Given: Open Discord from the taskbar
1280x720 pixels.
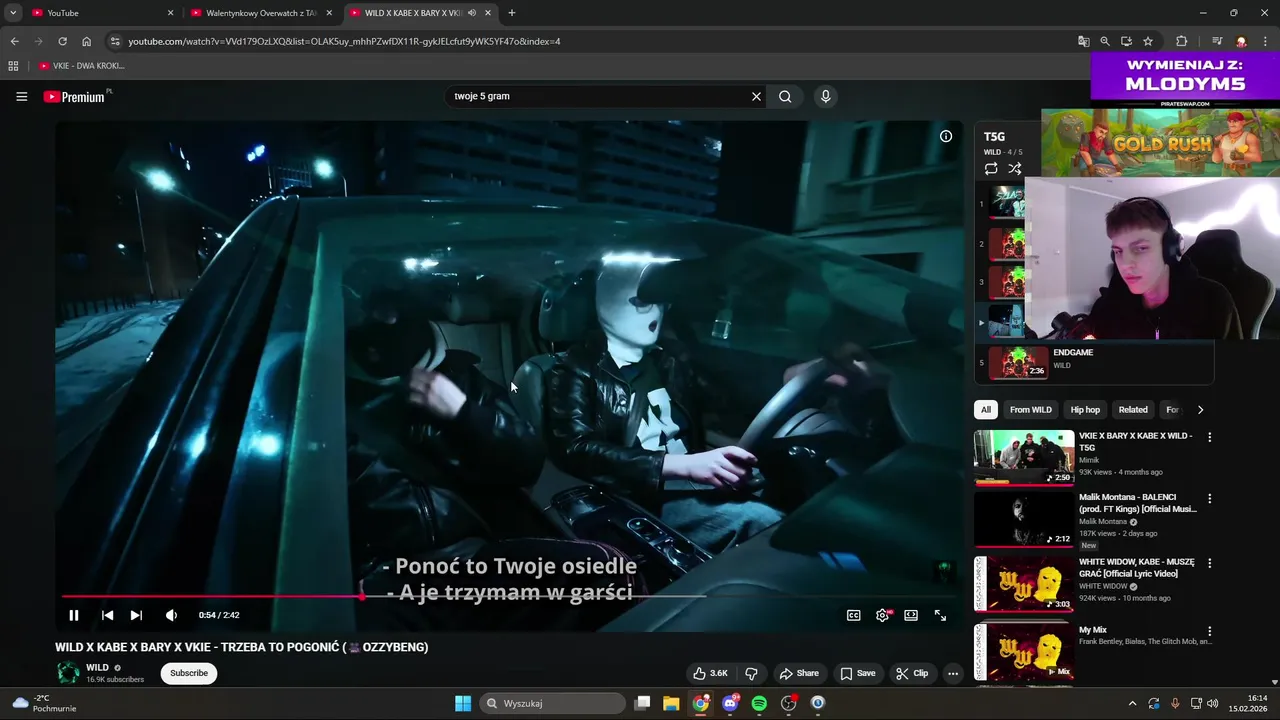Looking at the screenshot, I should click(730, 703).
